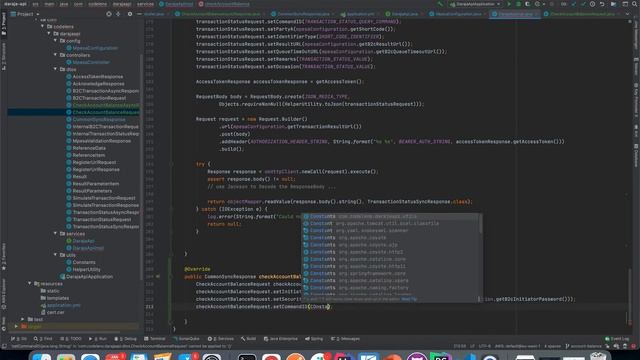The height and width of the screenshot is (360, 640).
Task: Collapse the services folder in the tree
Action: (56, 233)
